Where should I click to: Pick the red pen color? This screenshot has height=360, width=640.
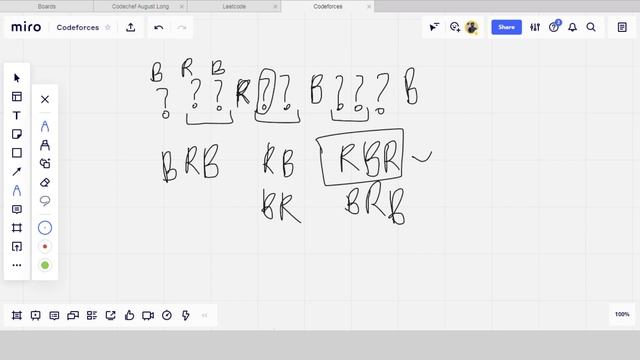(45, 247)
